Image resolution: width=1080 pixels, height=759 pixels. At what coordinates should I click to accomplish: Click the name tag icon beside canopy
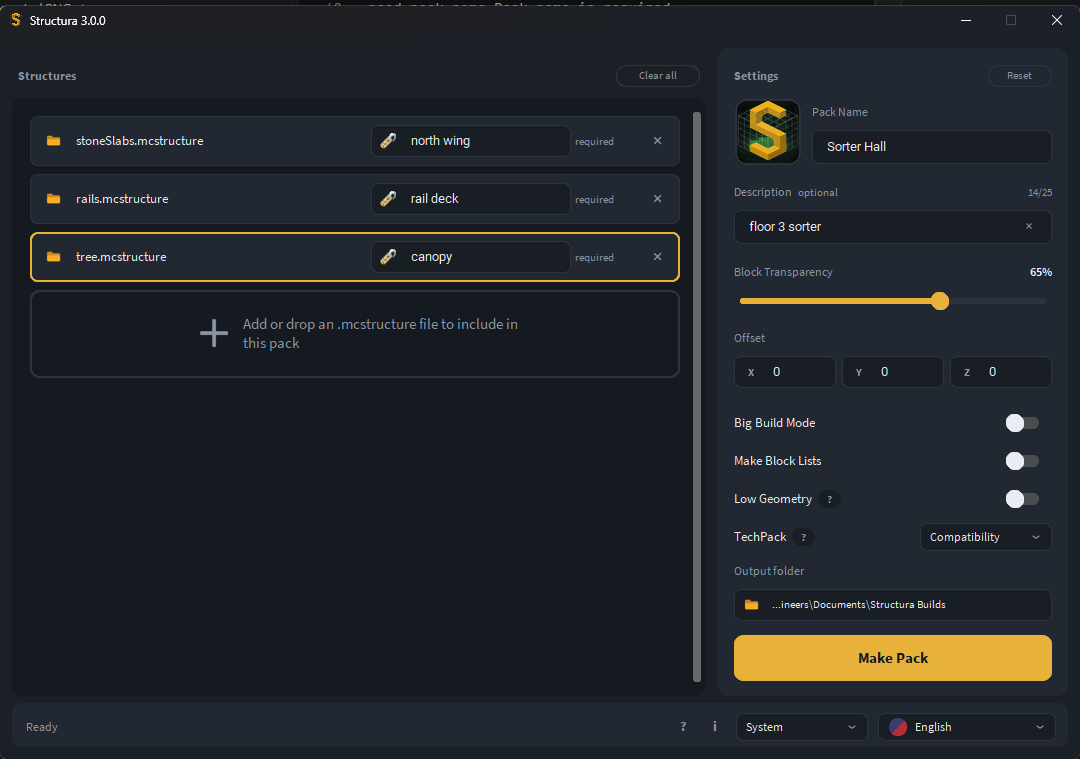click(388, 256)
